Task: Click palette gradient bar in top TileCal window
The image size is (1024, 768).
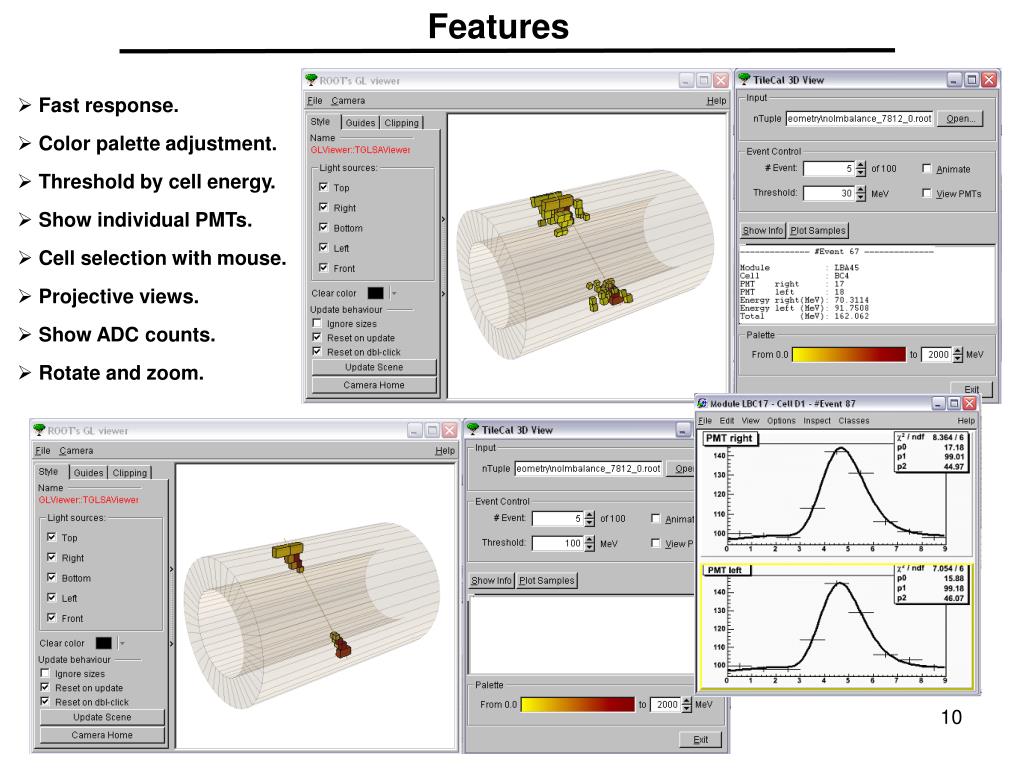Action: point(848,355)
